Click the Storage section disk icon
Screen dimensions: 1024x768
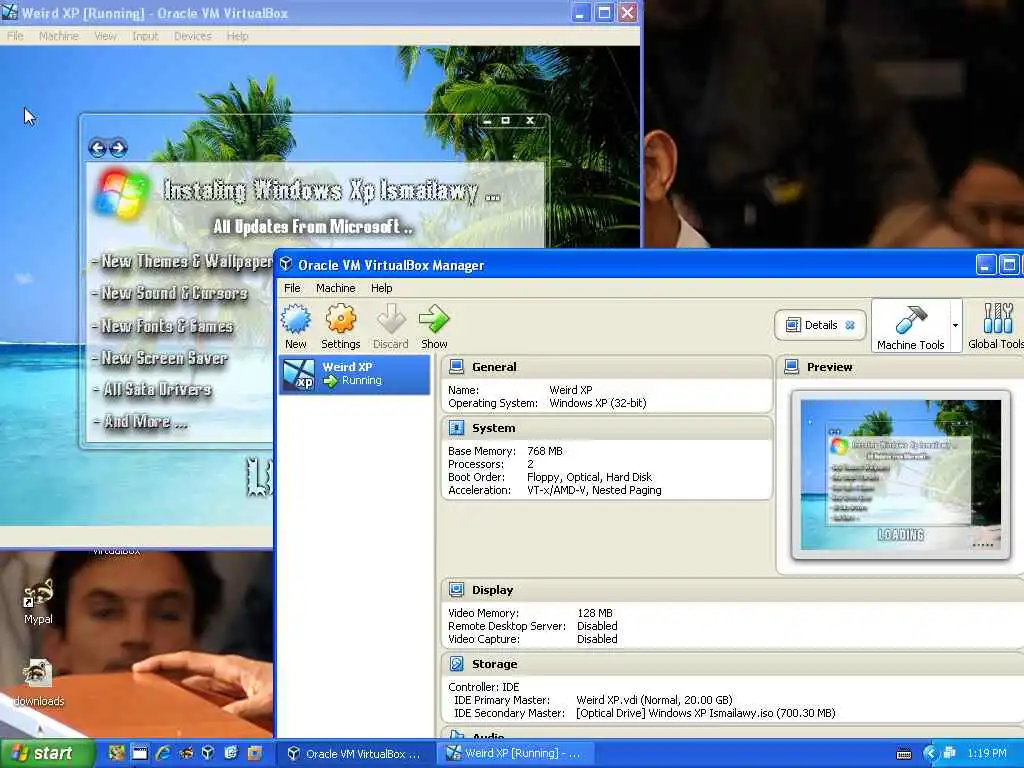coord(456,664)
